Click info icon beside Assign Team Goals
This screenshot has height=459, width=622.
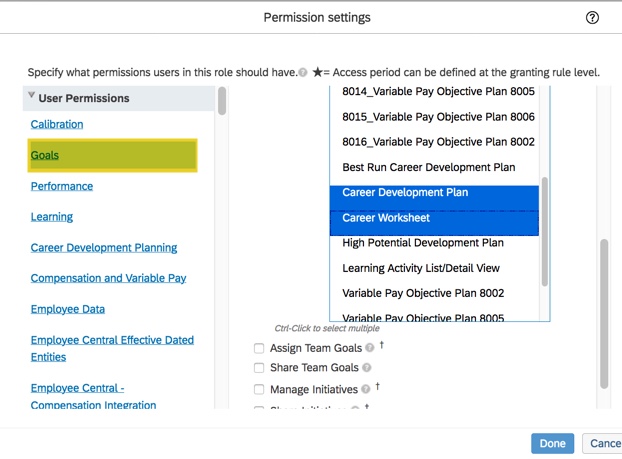[371, 348]
